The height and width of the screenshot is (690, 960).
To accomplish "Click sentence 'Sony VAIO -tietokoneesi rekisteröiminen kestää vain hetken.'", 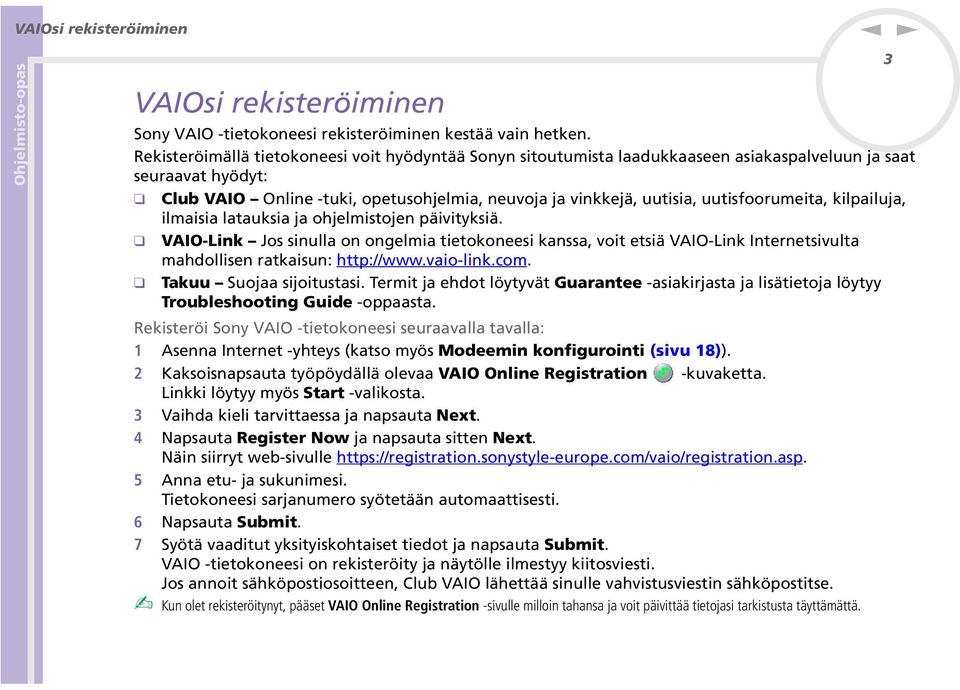I will [362, 134].
